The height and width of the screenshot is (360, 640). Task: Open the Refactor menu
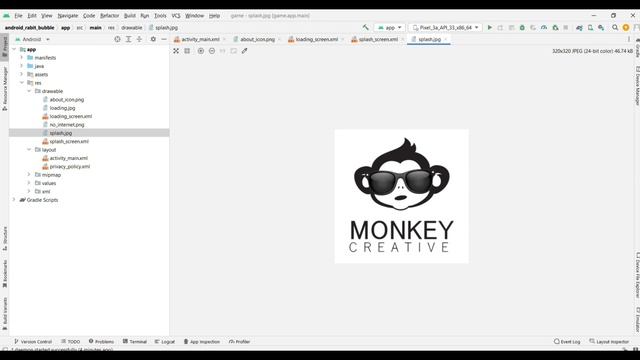click(x=109, y=16)
